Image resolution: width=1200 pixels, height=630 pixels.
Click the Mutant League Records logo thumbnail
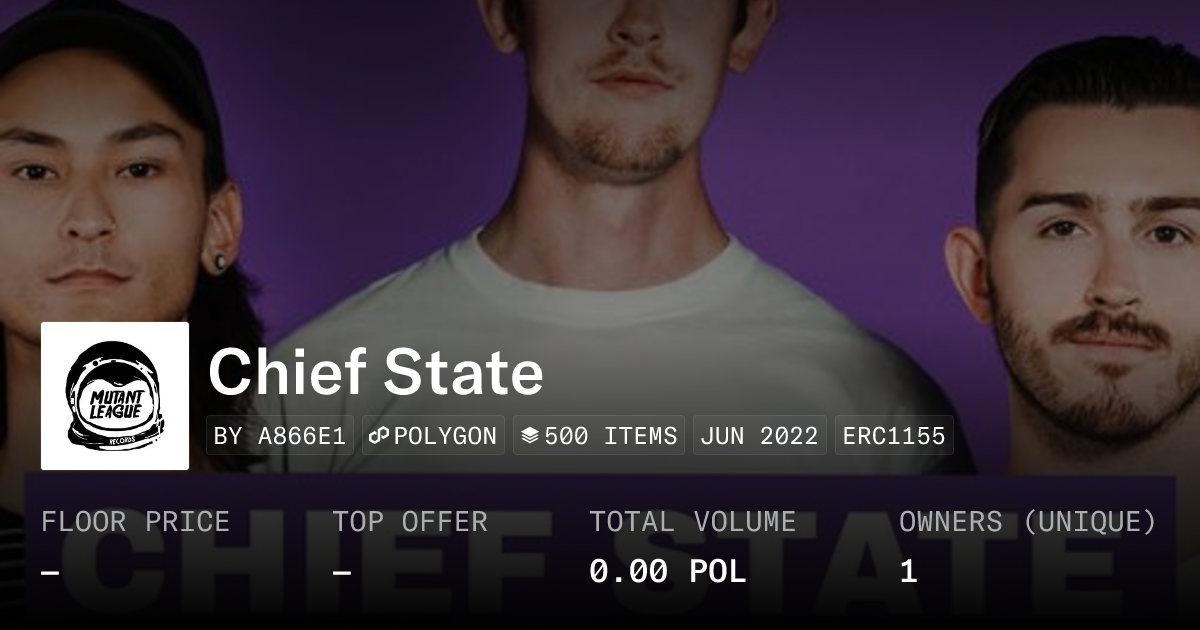click(115, 396)
